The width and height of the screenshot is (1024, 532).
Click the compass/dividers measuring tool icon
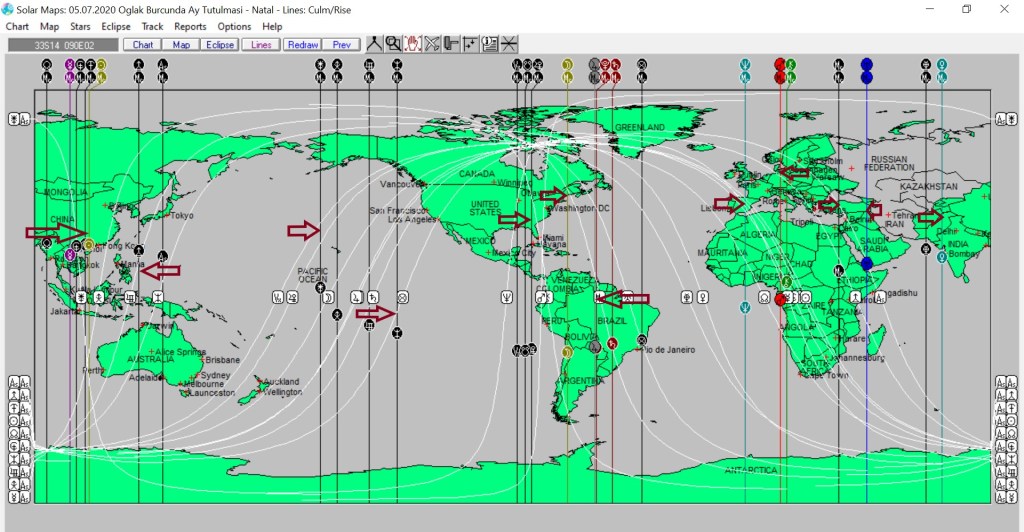tap(374, 44)
